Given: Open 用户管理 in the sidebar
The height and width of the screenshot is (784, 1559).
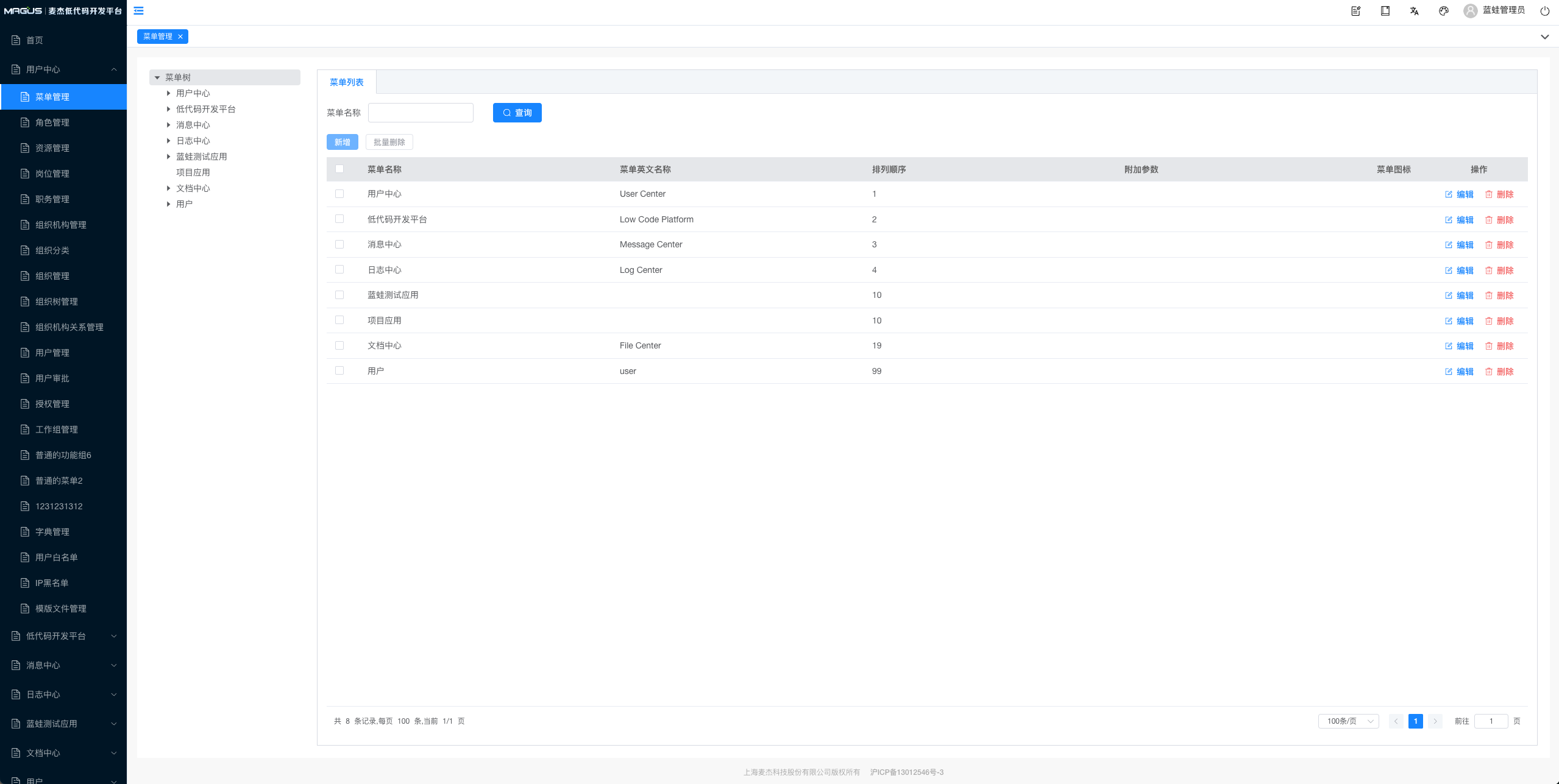Looking at the screenshot, I should coord(63,353).
